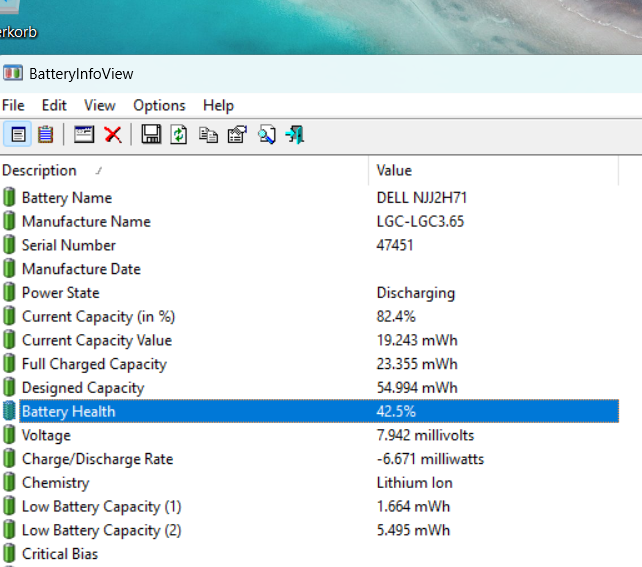Viewport: 642px width, 567px height.
Task: Click the 42.5% battery health value
Action: [x=396, y=411]
